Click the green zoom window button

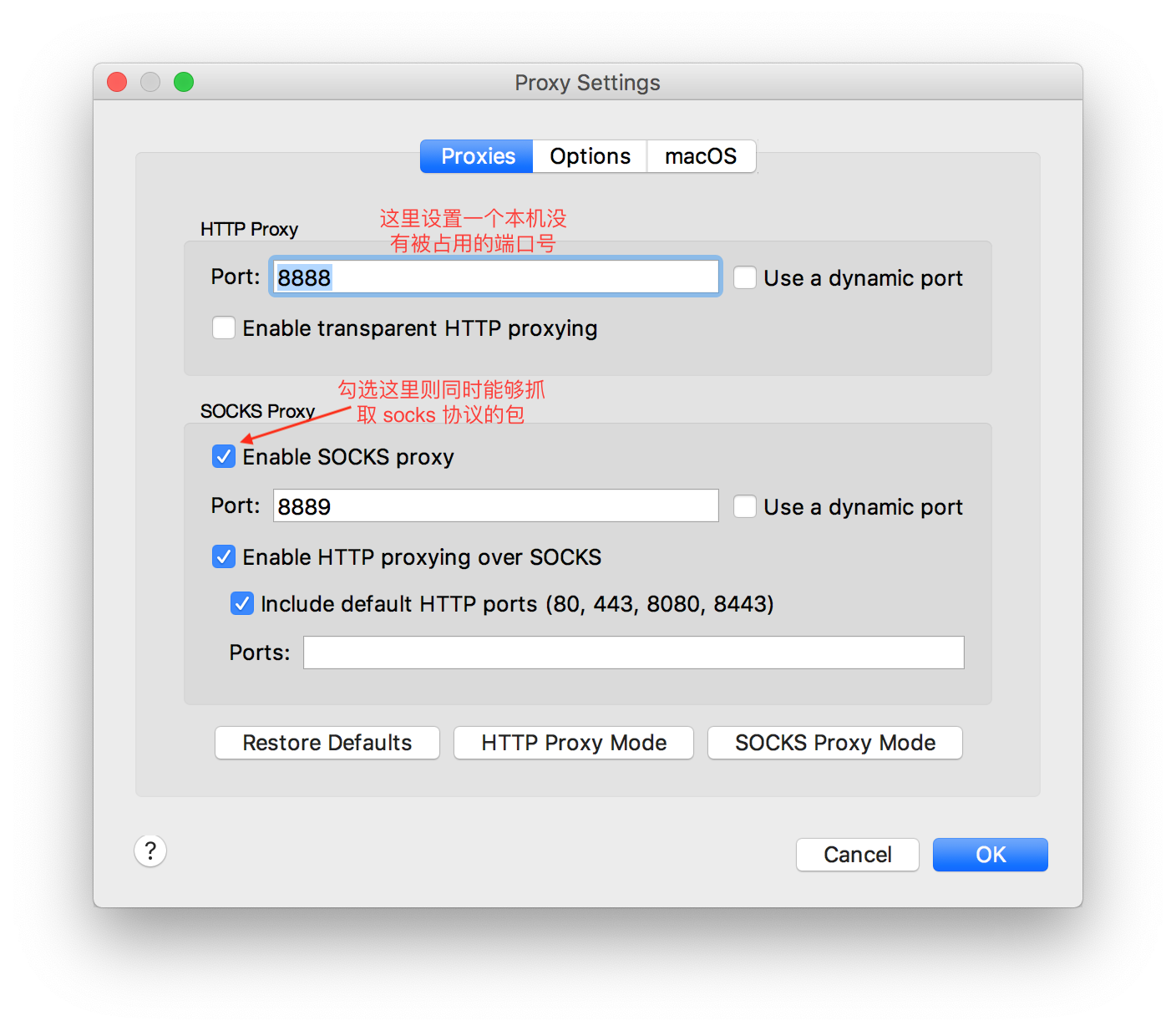[x=184, y=82]
